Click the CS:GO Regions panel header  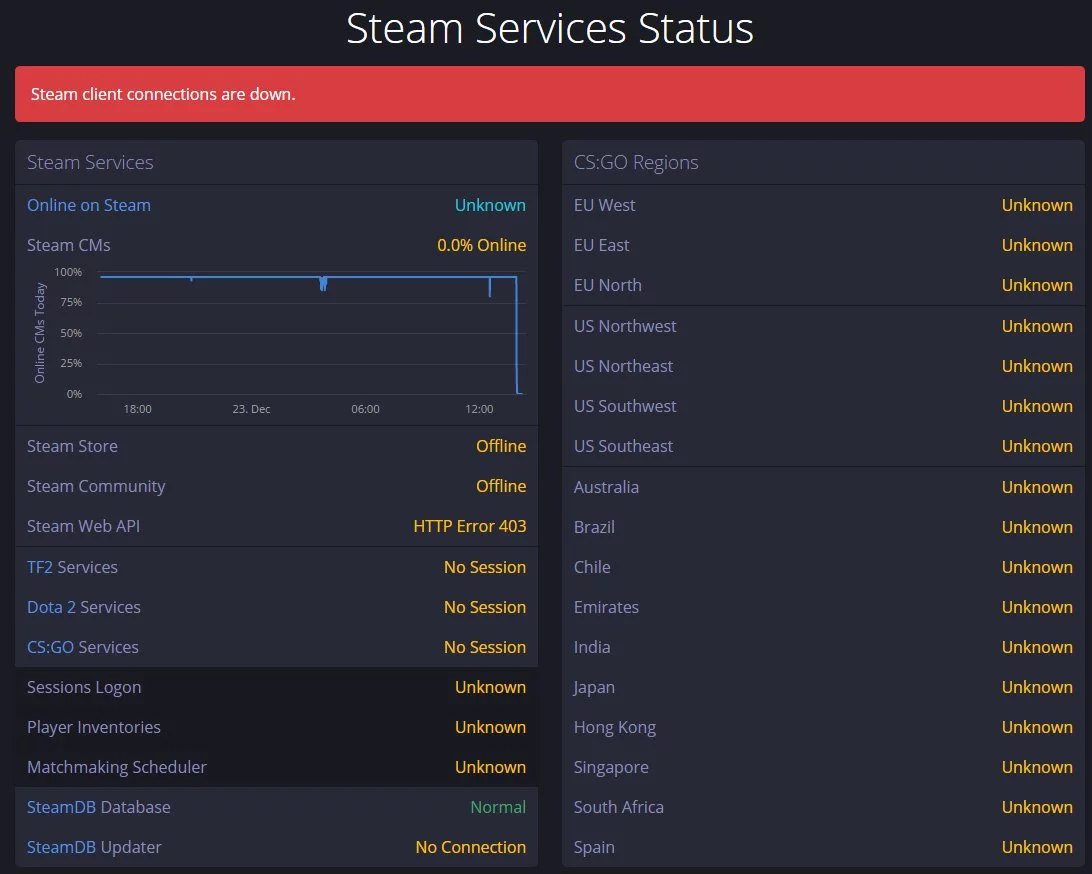tap(636, 162)
